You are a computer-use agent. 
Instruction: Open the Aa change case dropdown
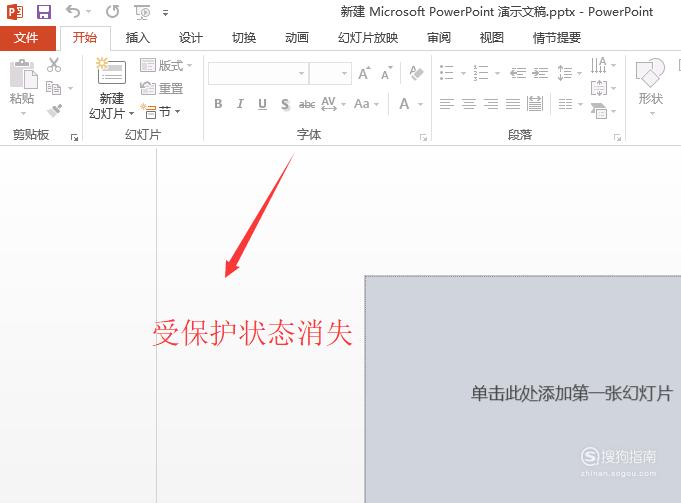coord(367,104)
